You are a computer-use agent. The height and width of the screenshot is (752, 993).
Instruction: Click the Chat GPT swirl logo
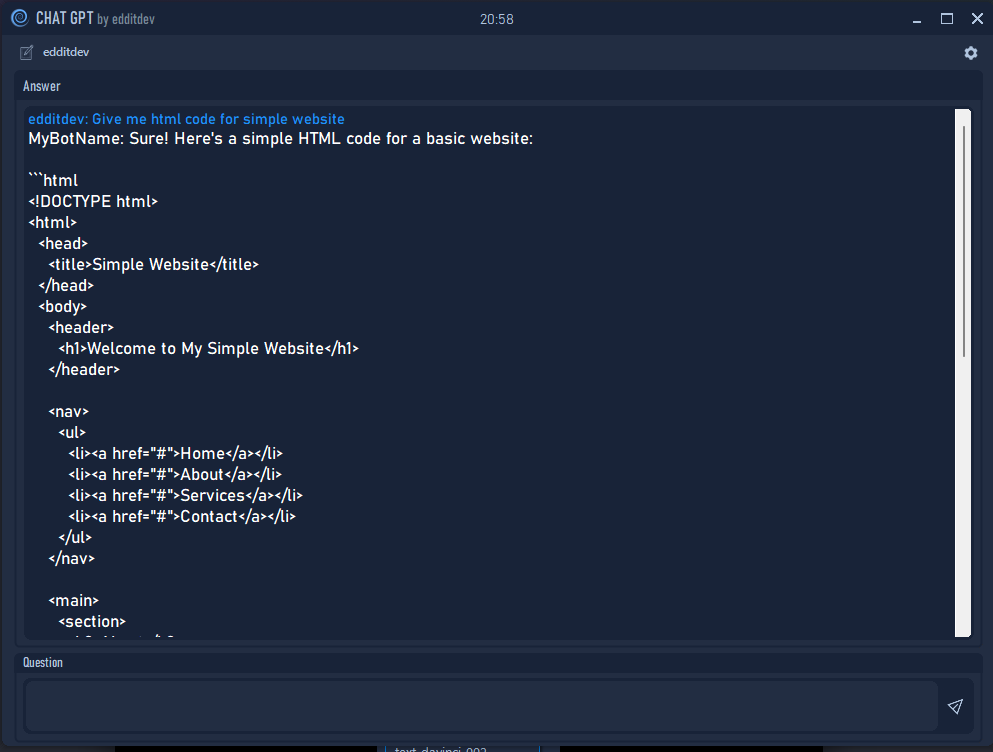(x=20, y=18)
